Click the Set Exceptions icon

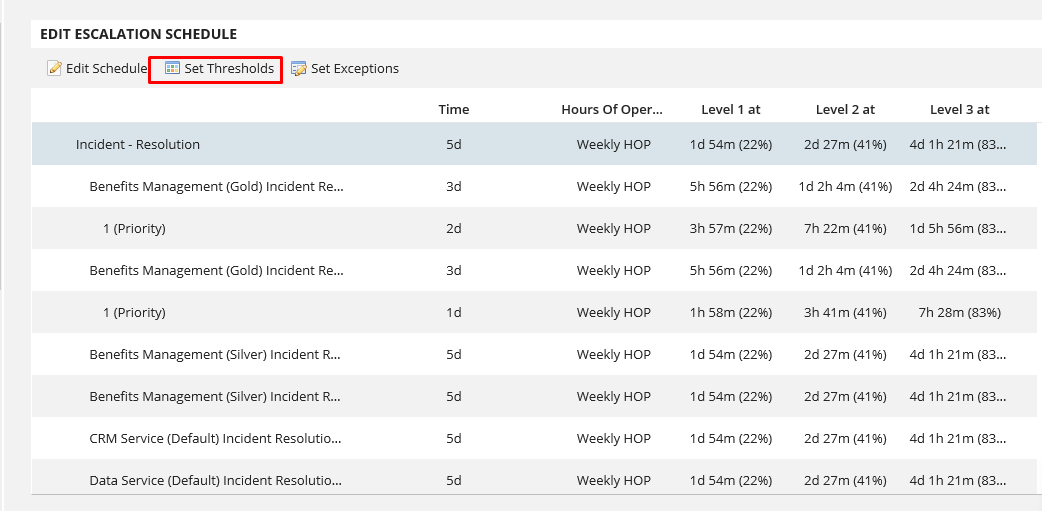point(298,69)
